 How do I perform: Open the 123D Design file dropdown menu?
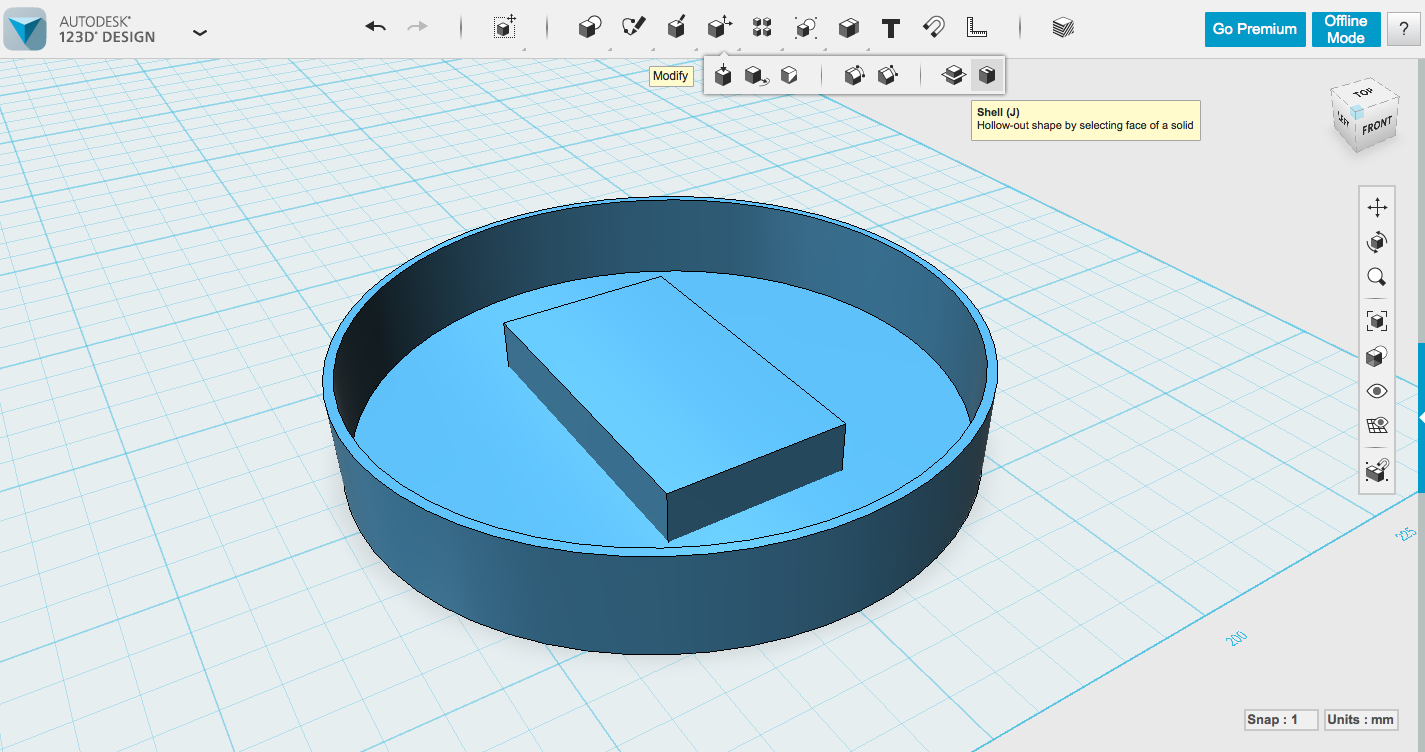click(199, 31)
